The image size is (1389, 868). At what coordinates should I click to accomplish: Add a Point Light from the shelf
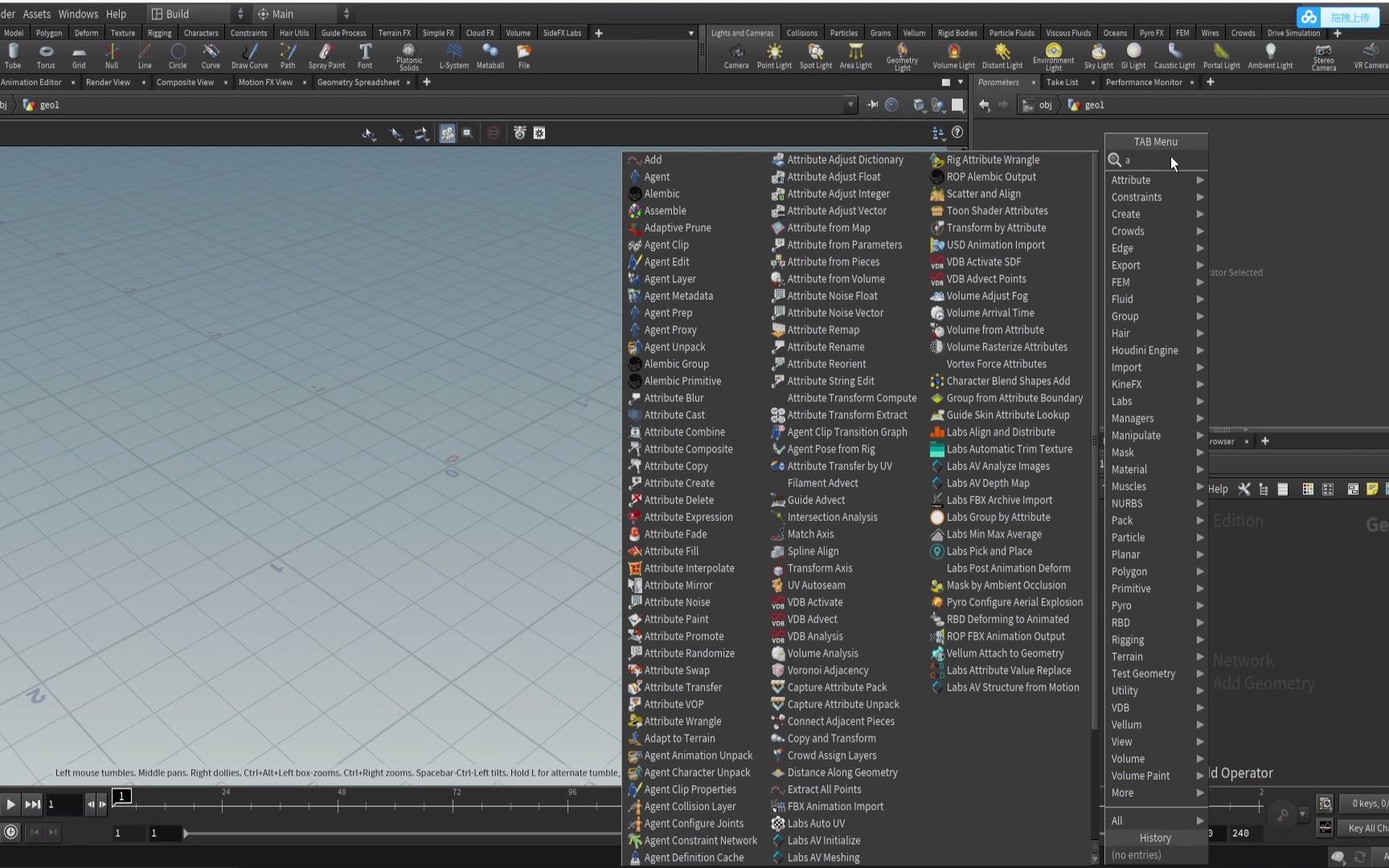(774, 55)
